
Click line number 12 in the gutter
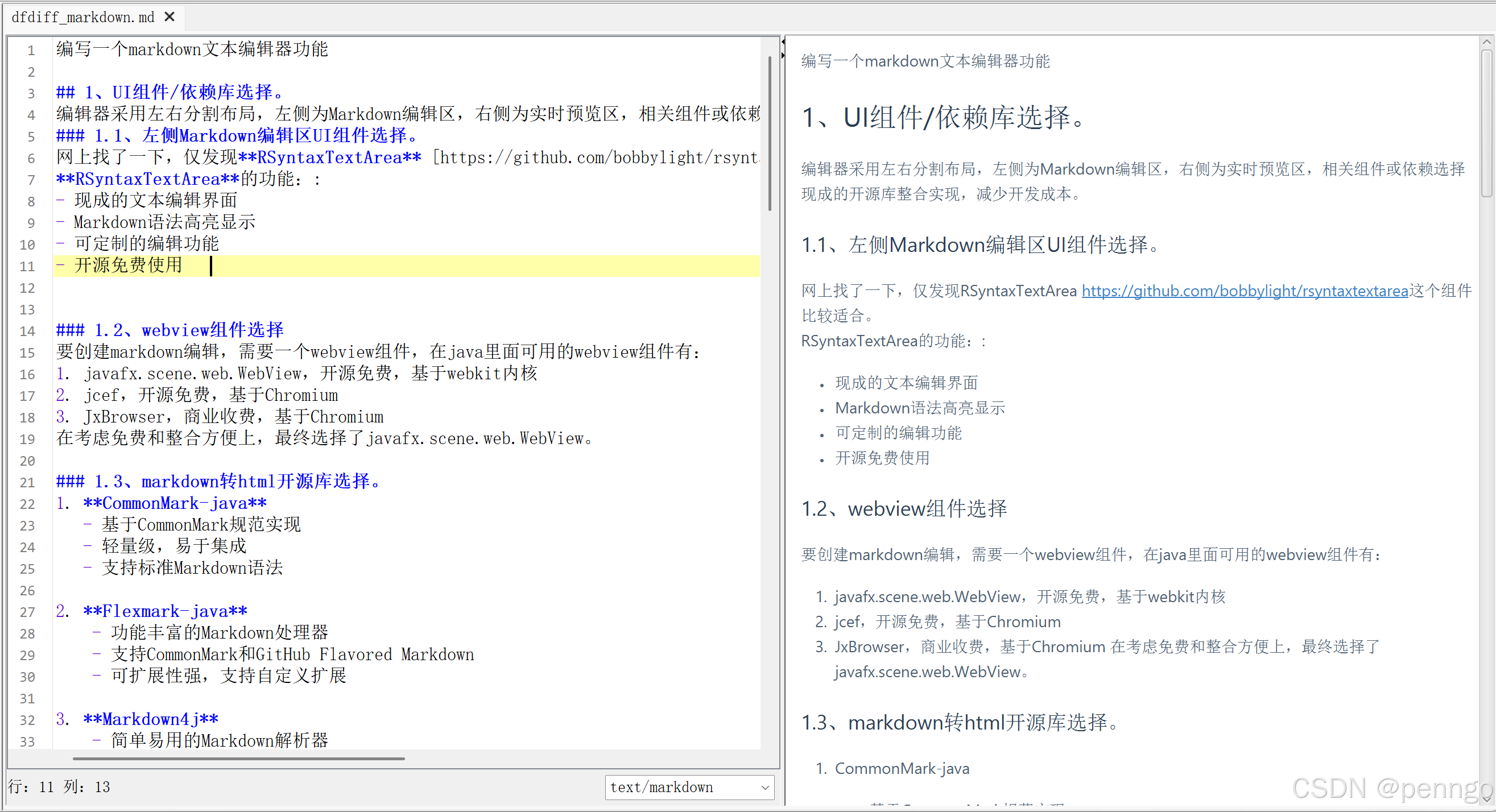click(27, 288)
